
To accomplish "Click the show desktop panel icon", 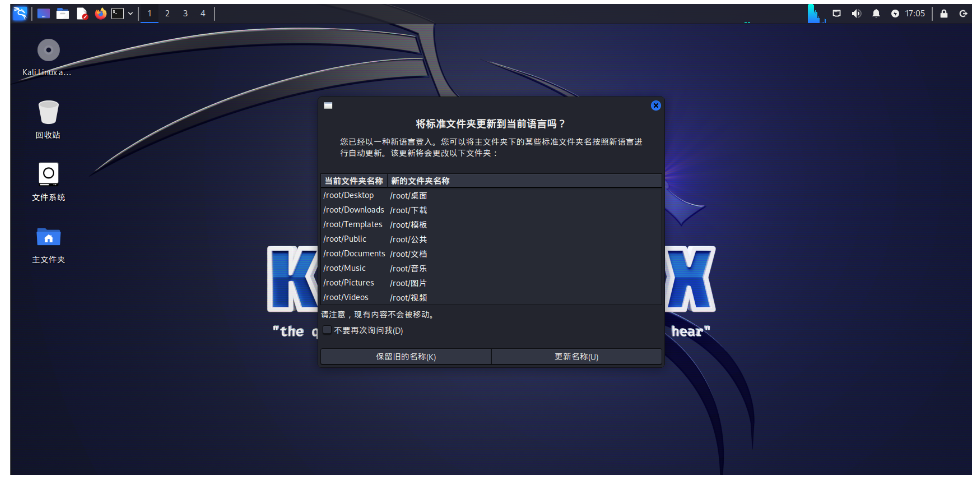I will click(43, 13).
